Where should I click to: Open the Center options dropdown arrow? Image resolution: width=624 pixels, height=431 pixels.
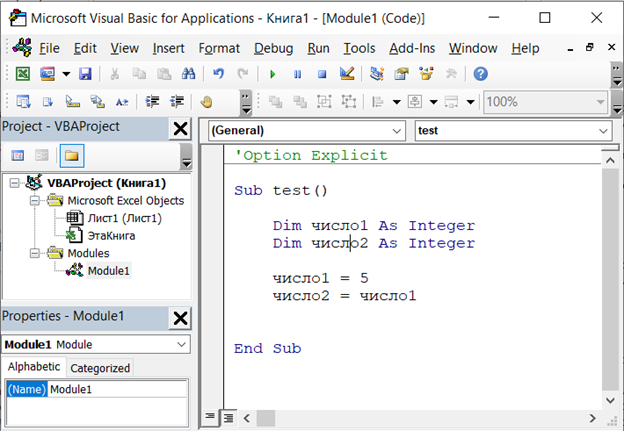coord(433,102)
